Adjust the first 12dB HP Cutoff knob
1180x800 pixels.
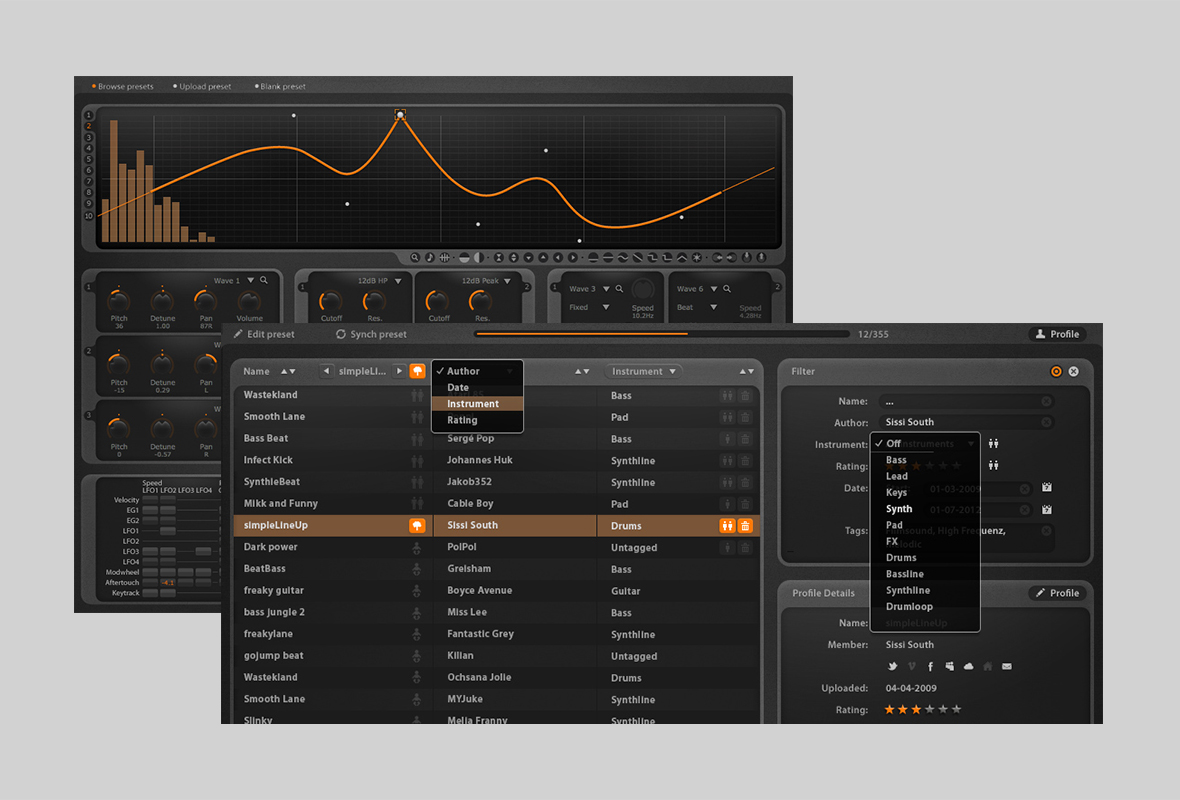coord(330,301)
